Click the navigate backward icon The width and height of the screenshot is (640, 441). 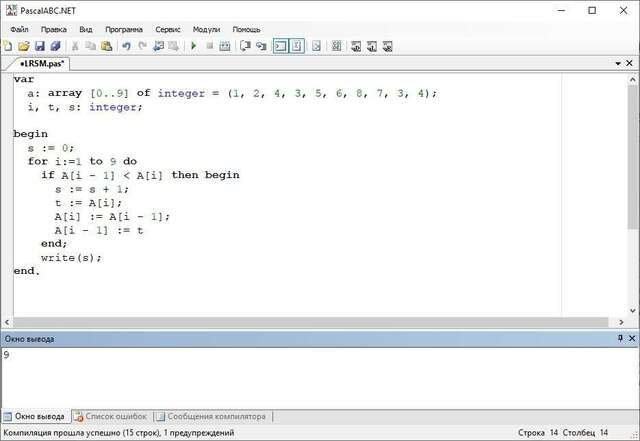158,46
